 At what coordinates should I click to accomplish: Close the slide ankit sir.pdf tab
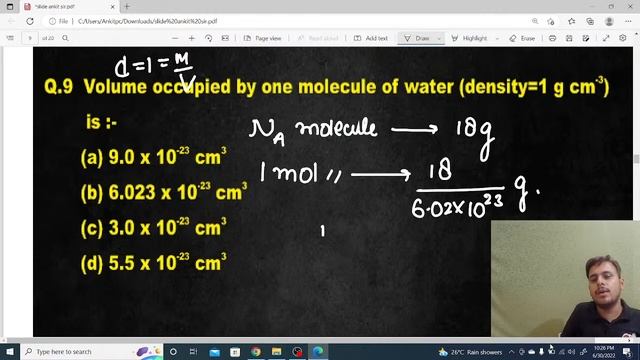(113, 7)
